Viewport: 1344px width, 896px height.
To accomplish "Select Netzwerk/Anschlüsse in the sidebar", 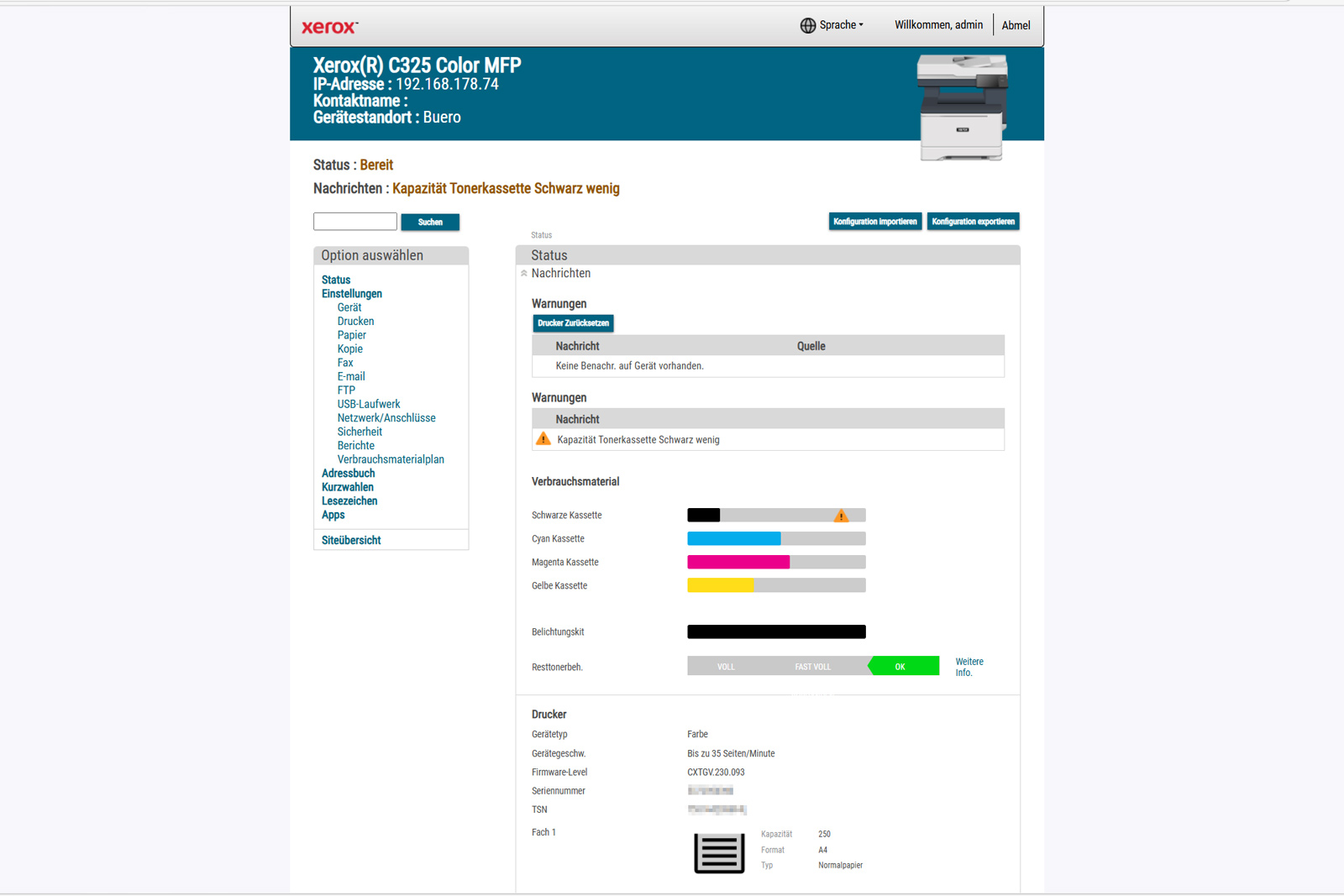I will click(x=386, y=418).
